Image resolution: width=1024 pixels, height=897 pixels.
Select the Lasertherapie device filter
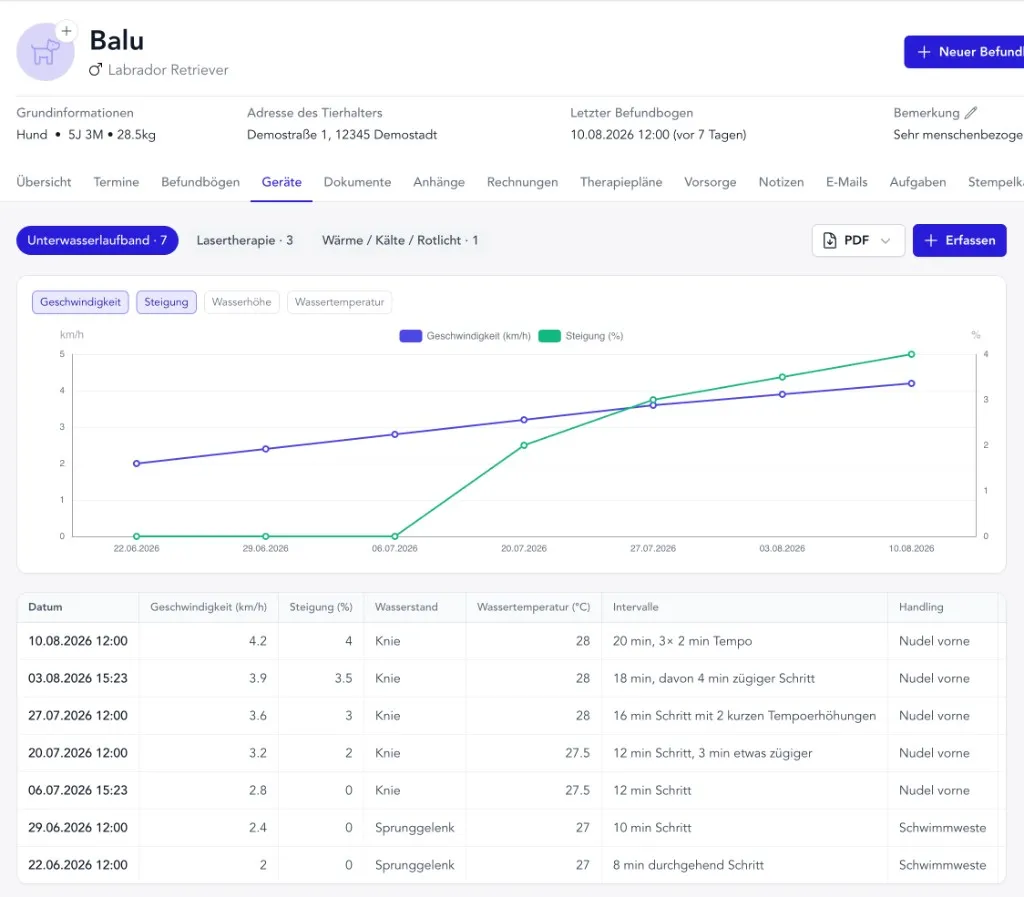pos(245,240)
